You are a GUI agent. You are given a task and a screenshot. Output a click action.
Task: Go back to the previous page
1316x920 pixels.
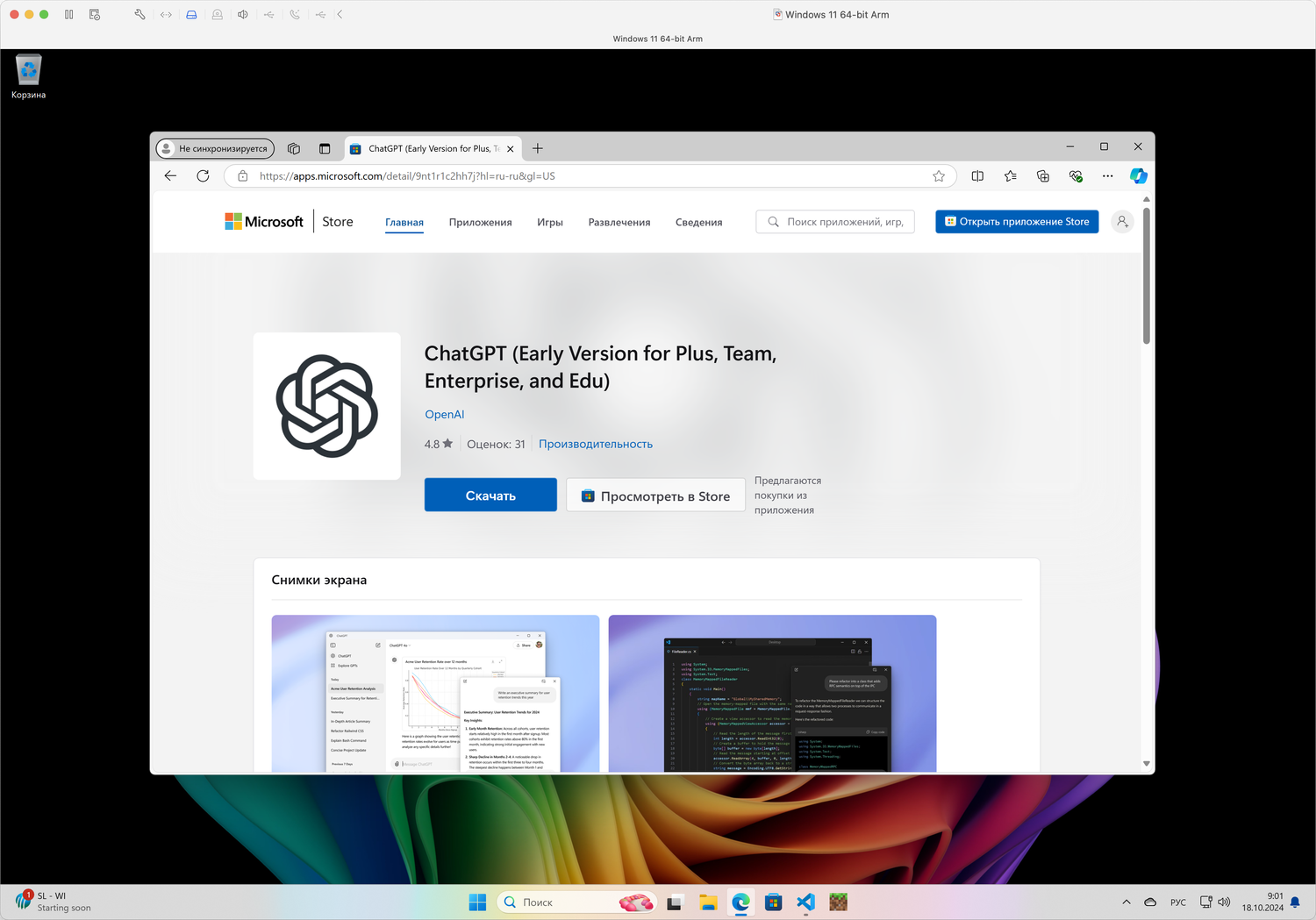tap(170, 175)
